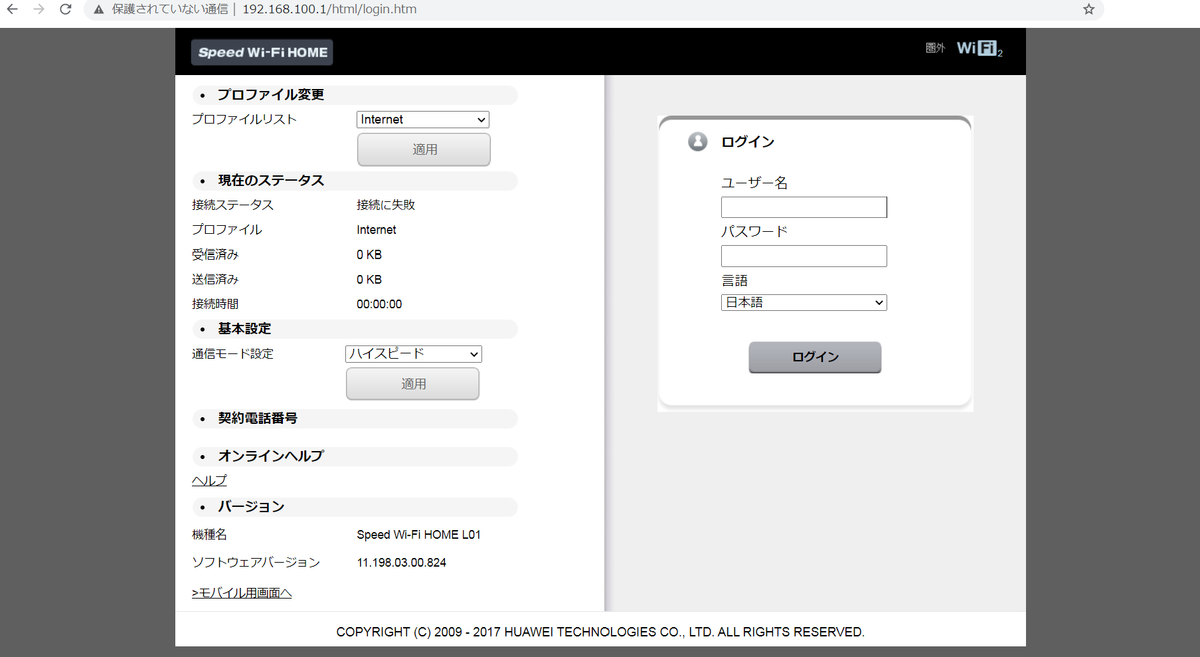This screenshot has width=1200, height=657.
Task: Switch to mobile view via モバイル用画面へ
Action: click(x=242, y=593)
